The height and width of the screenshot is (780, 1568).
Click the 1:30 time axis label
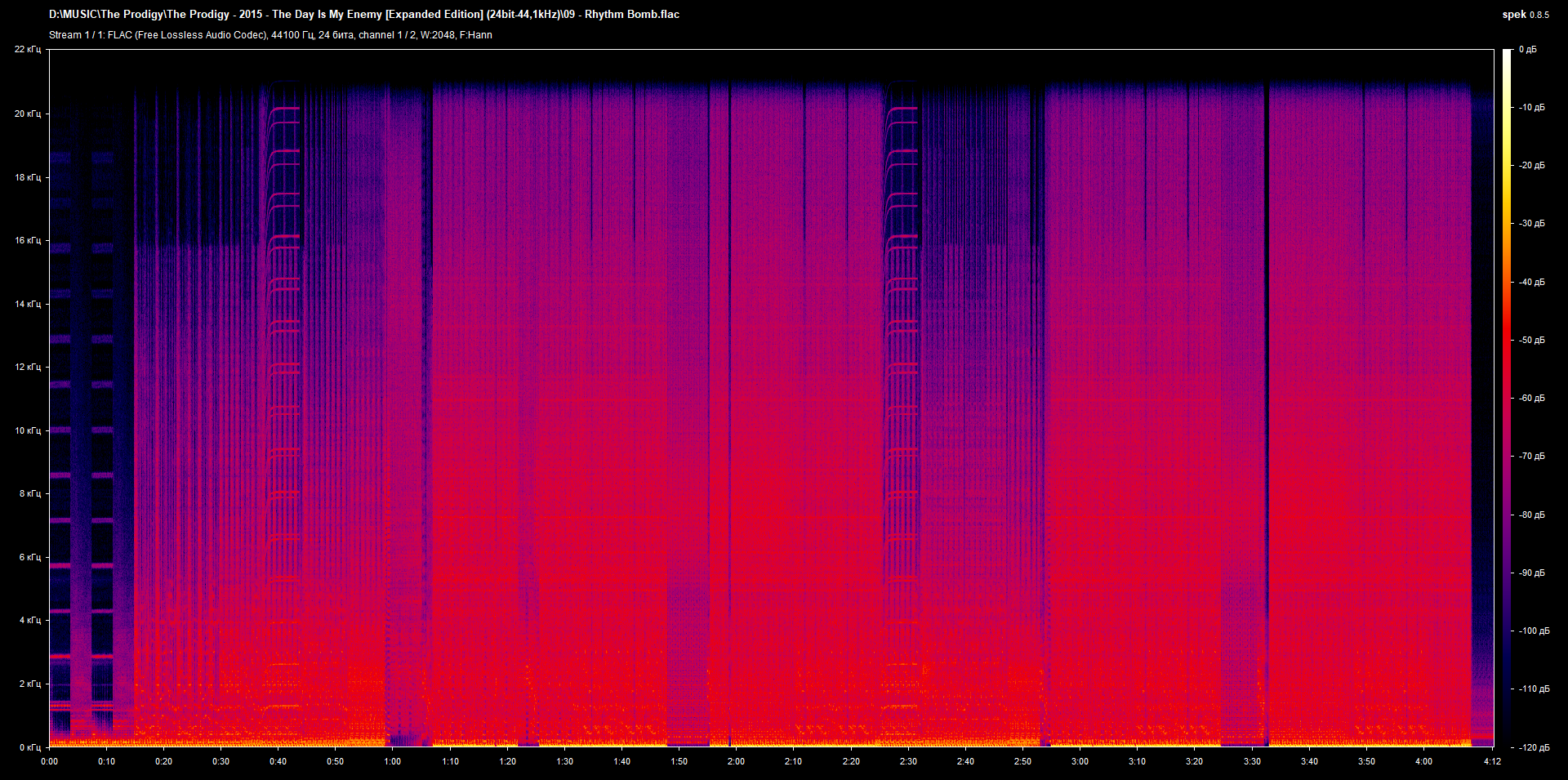tap(564, 761)
